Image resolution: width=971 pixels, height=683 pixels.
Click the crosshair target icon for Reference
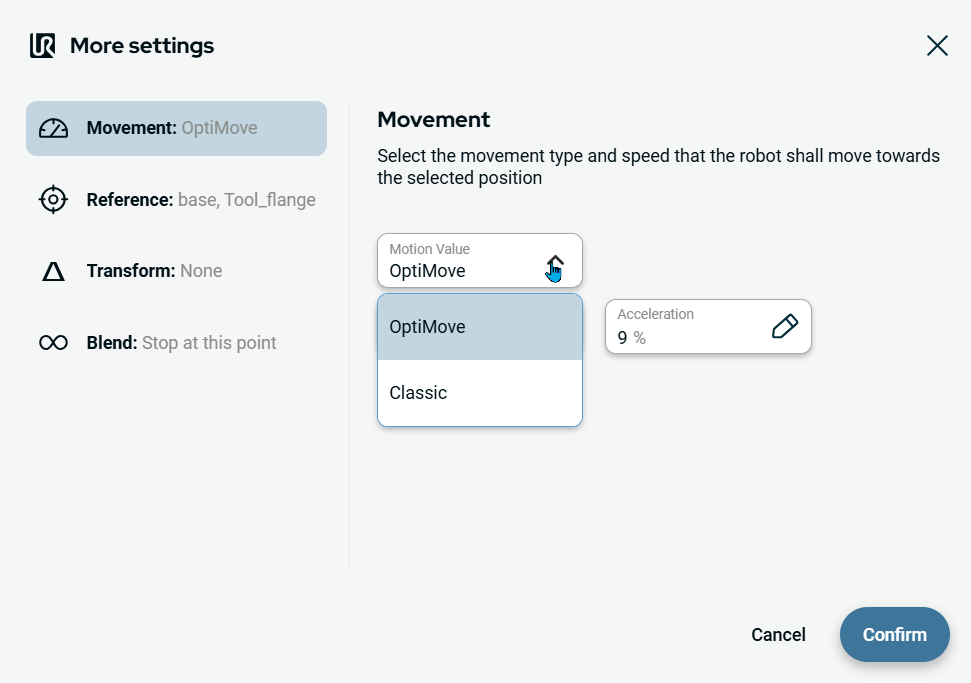tap(53, 200)
